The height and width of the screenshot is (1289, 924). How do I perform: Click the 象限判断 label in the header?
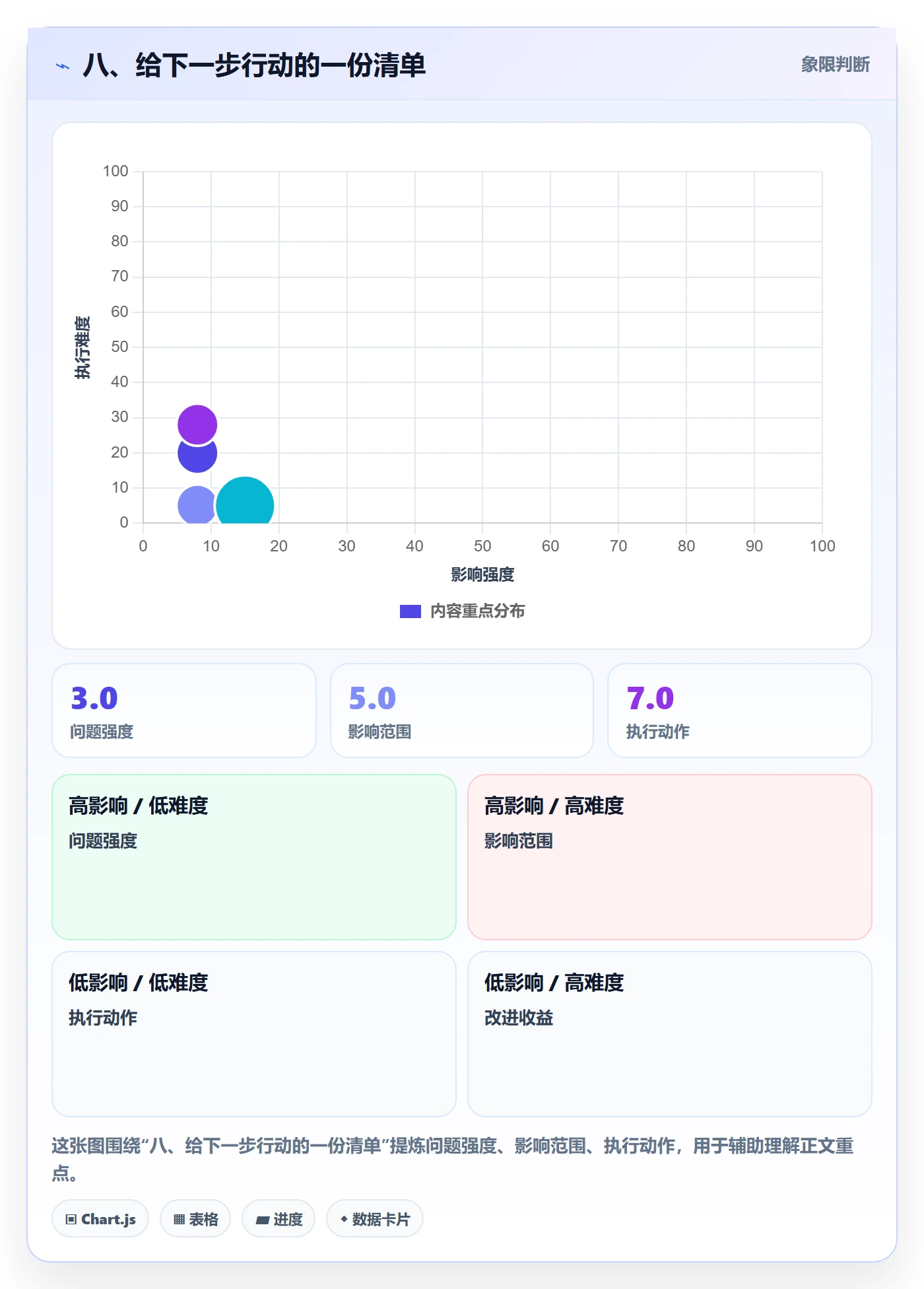coord(835,65)
